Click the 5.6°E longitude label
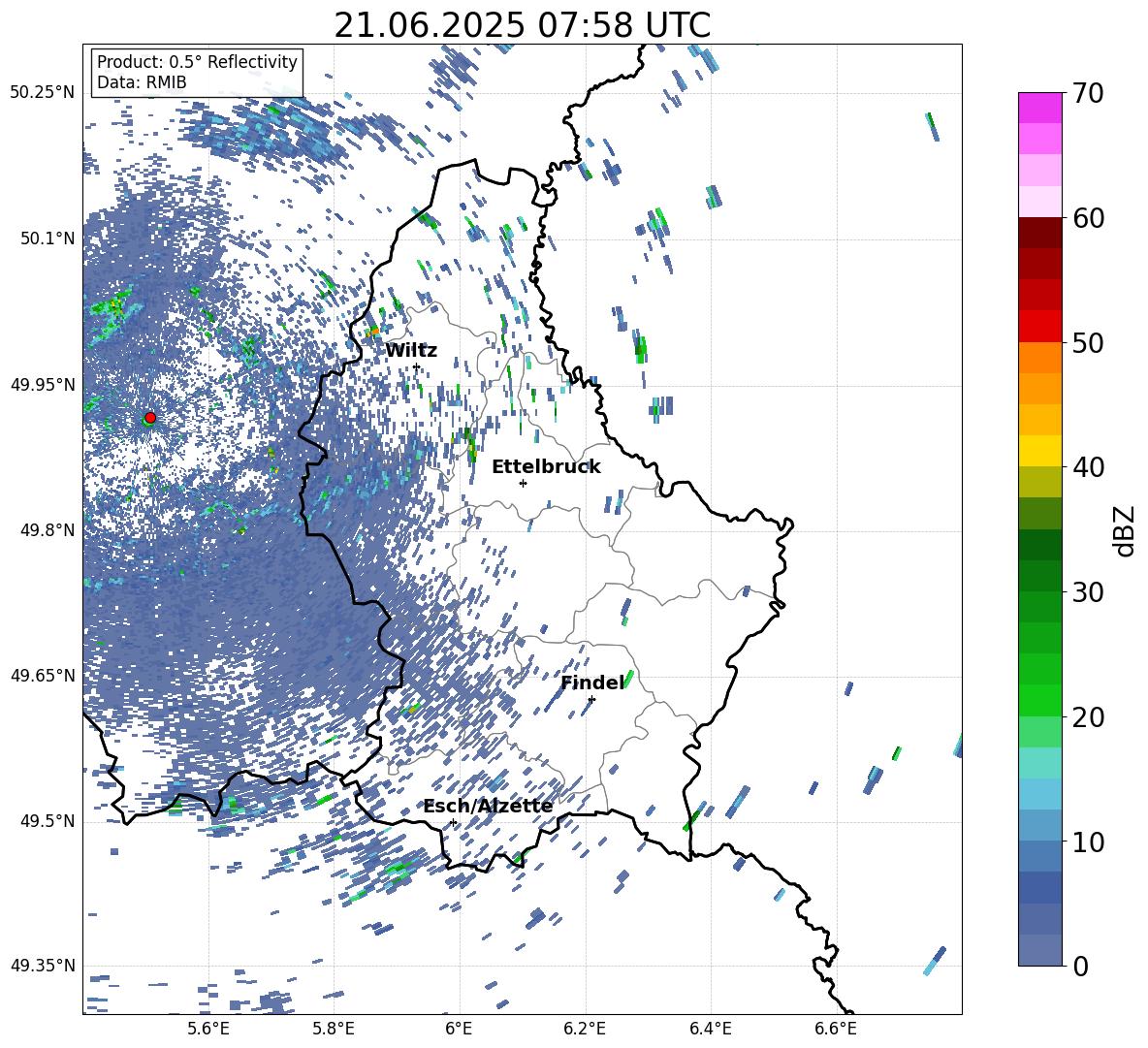Screen dimensions: 1148x1048 [x=207, y=1029]
